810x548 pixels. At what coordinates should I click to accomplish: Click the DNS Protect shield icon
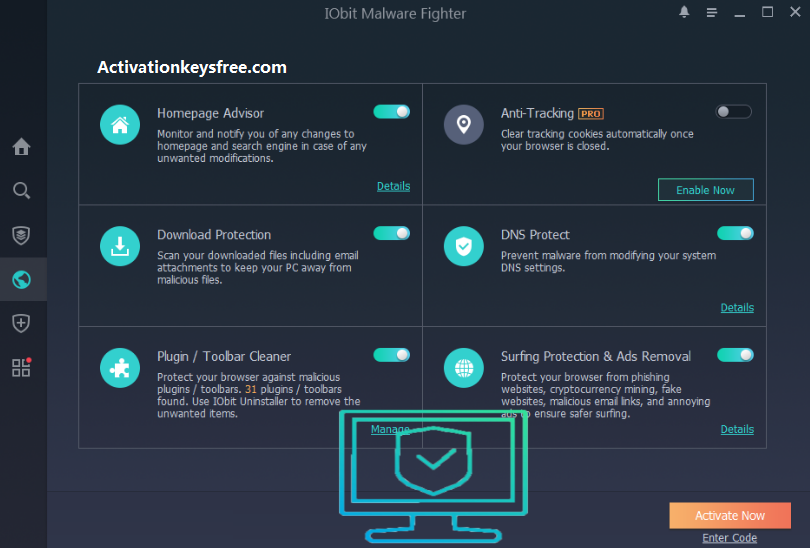pos(463,246)
